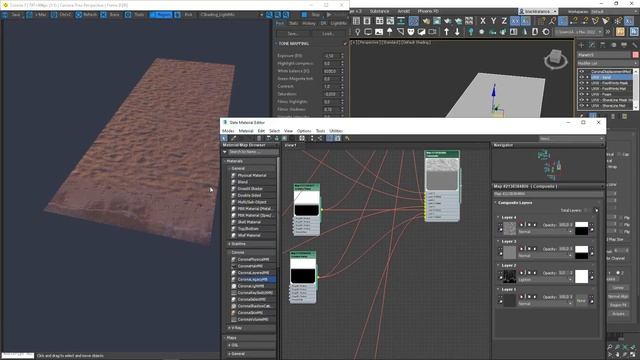Click the Pick tool in Corona frame buffer
This screenshot has width=640, height=360.
point(184,15)
